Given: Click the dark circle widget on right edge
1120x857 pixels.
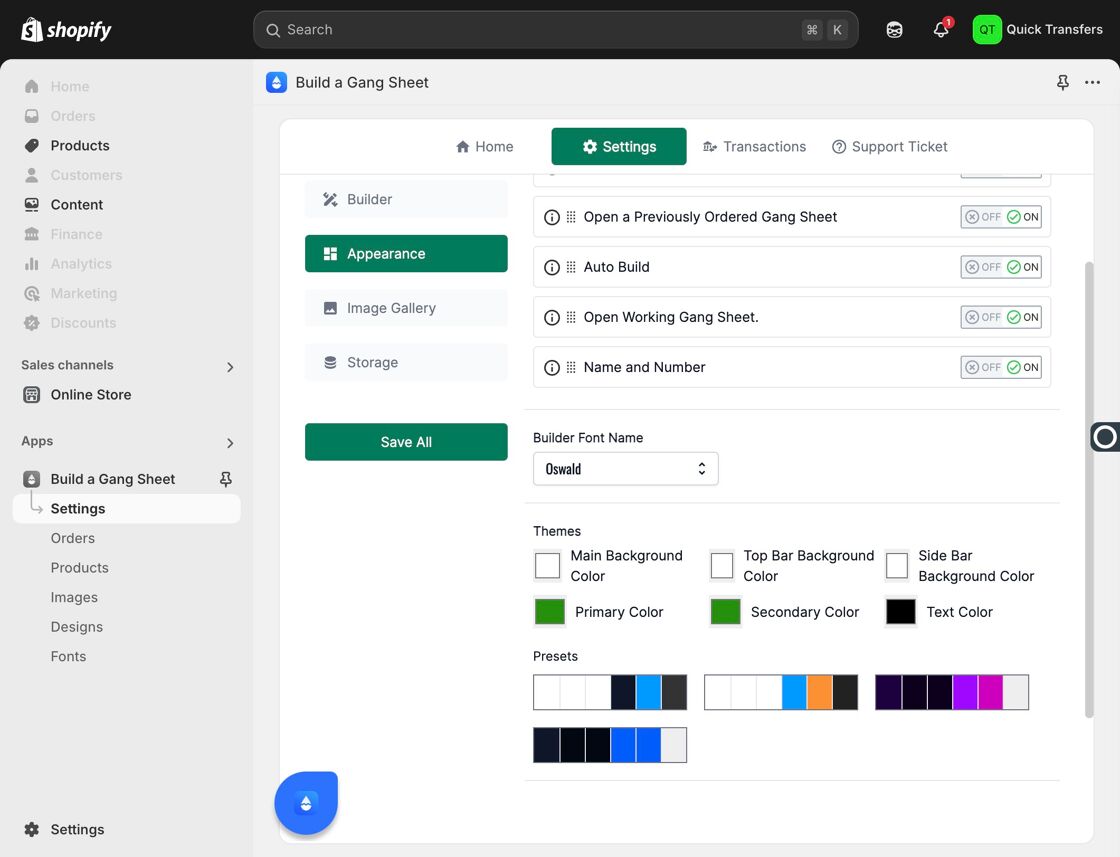Looking at the screenshot, I should pyautogui.click(x=1105, y=436).
